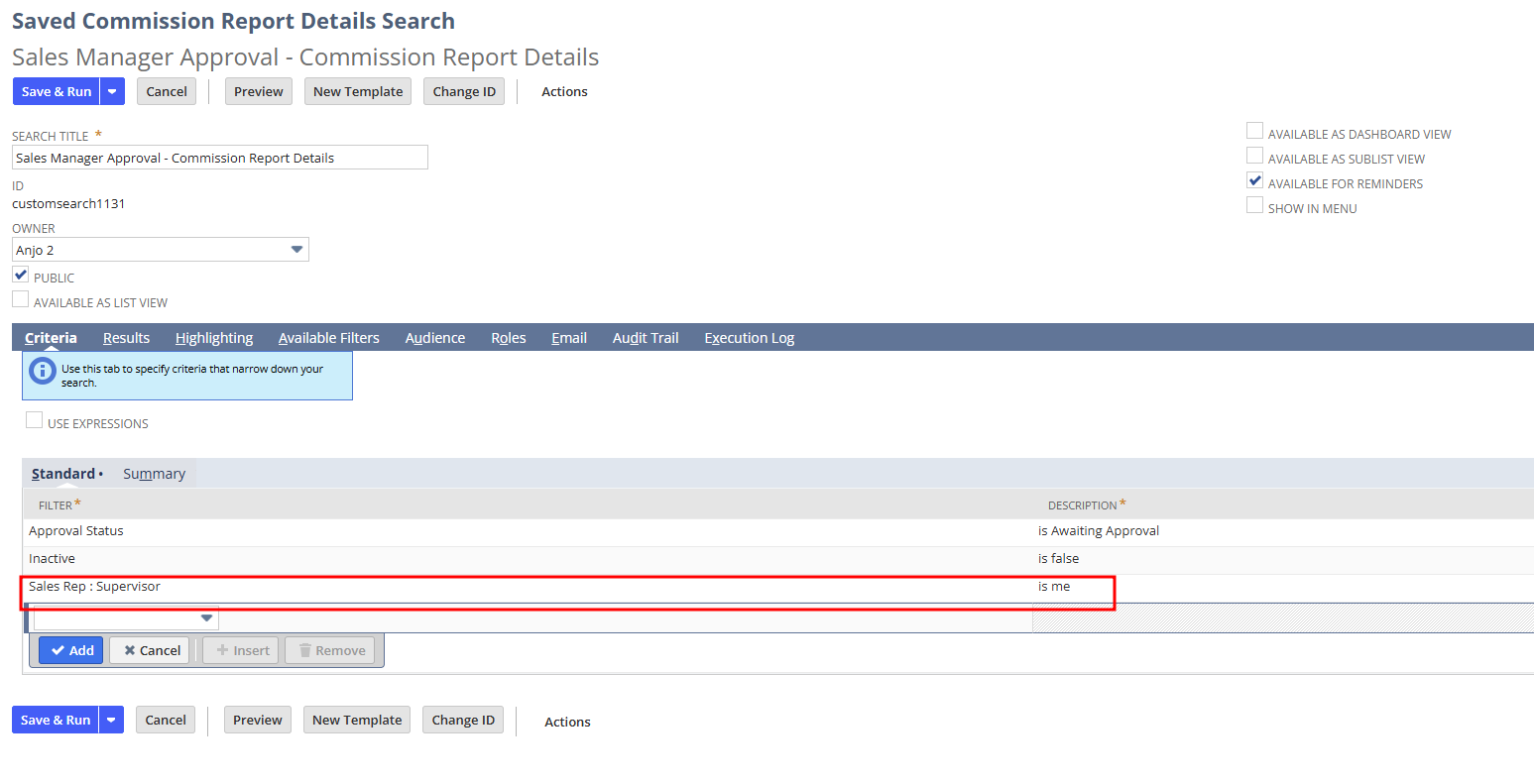Click the top Preview button
Viewport: 1534px width, 784px height.
259,91
